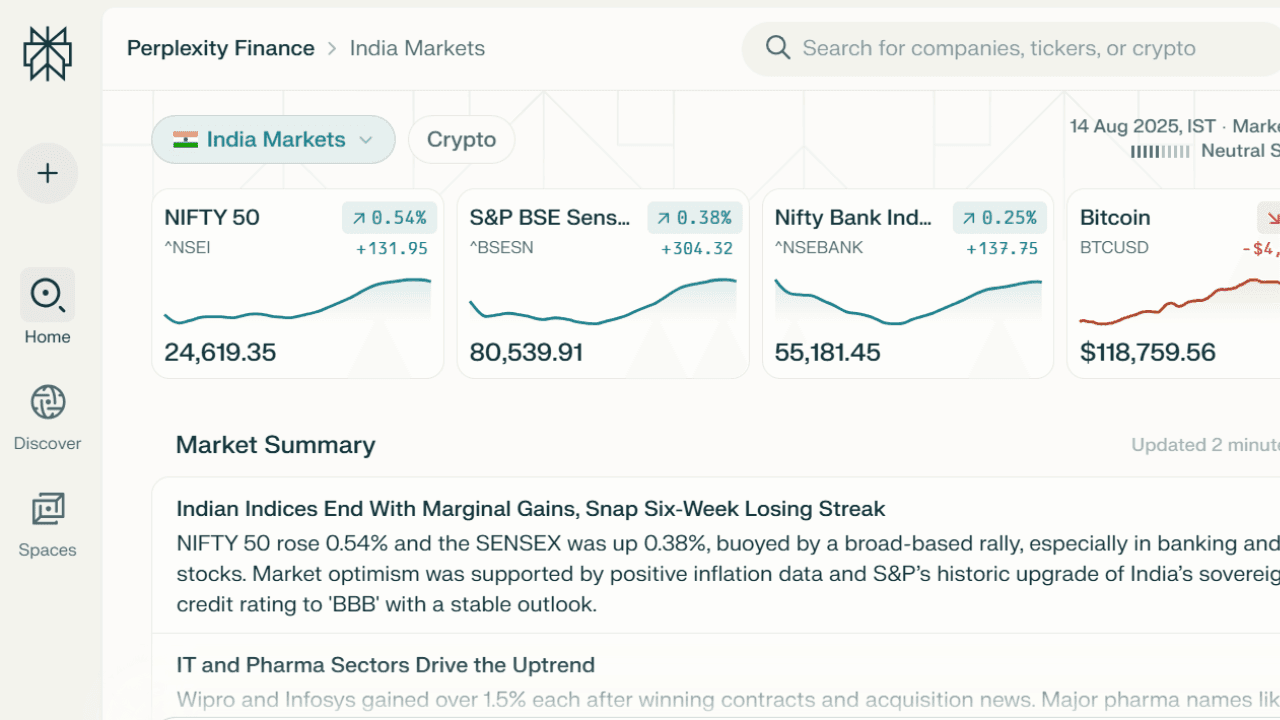Click the 0.38% change badge on S&P BSE Sensex

click(x=695, y=217)
